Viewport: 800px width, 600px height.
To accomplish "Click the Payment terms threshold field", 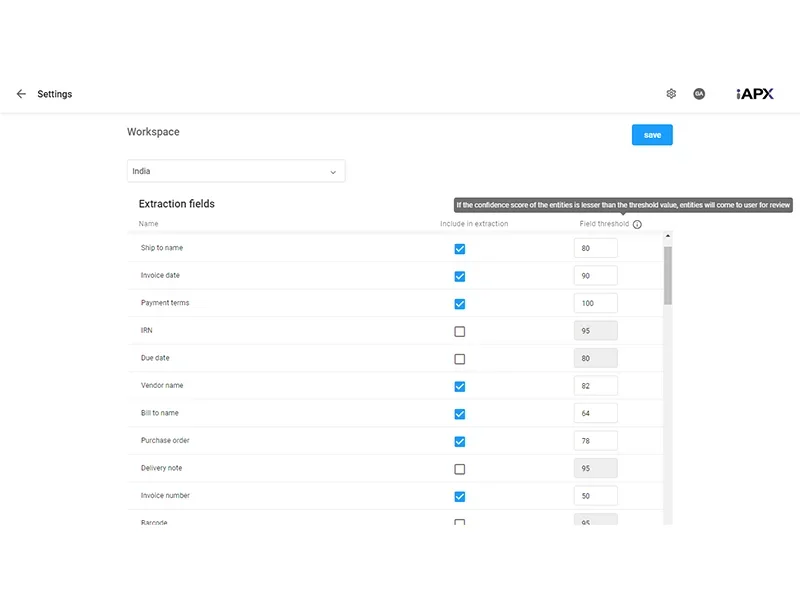I will click(x=595, y=303).
